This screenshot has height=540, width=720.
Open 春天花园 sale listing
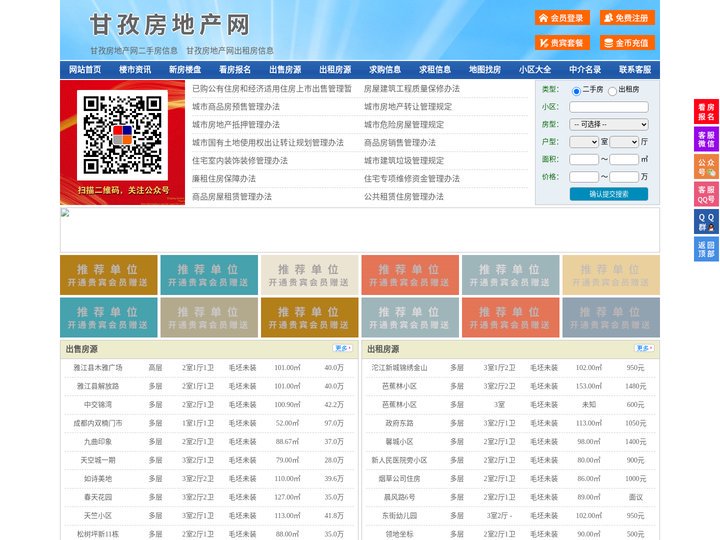tap(98, 497)
